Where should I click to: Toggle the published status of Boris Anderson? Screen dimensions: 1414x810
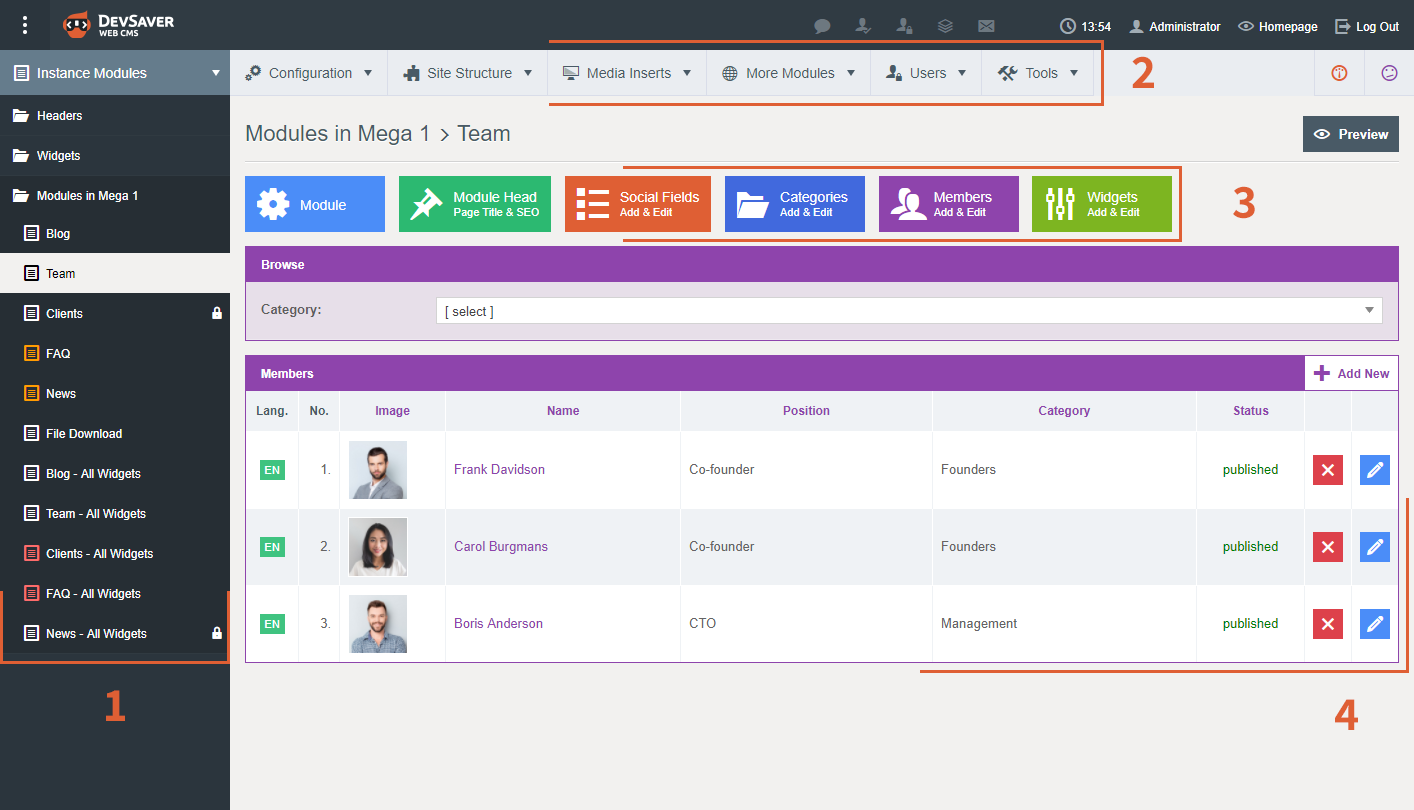coord(1250,624)
